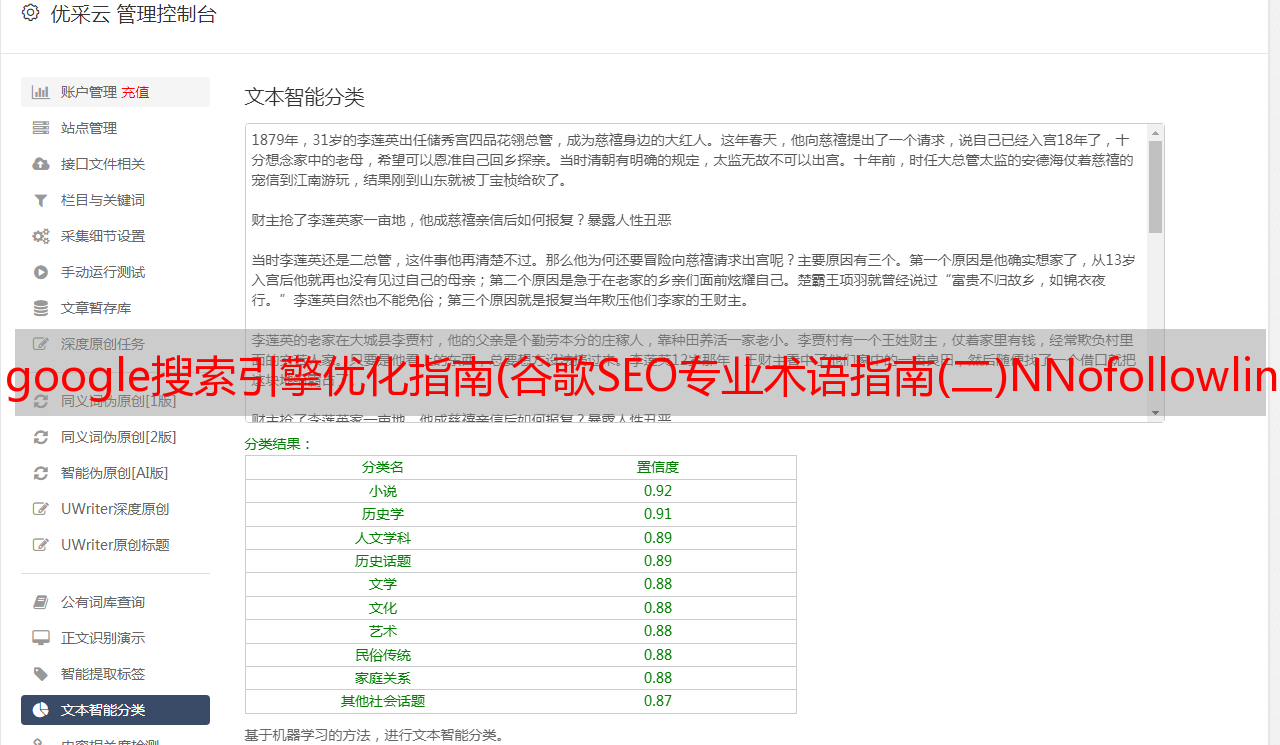The width and height of the screenshot is (1280, 745).
Task: Click the 0.91 confidence value
Action: 658,514
